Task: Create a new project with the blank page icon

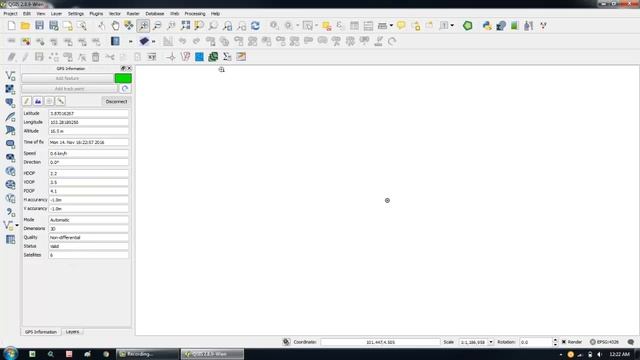Action: pyautogui.click(x=11, y=26)
